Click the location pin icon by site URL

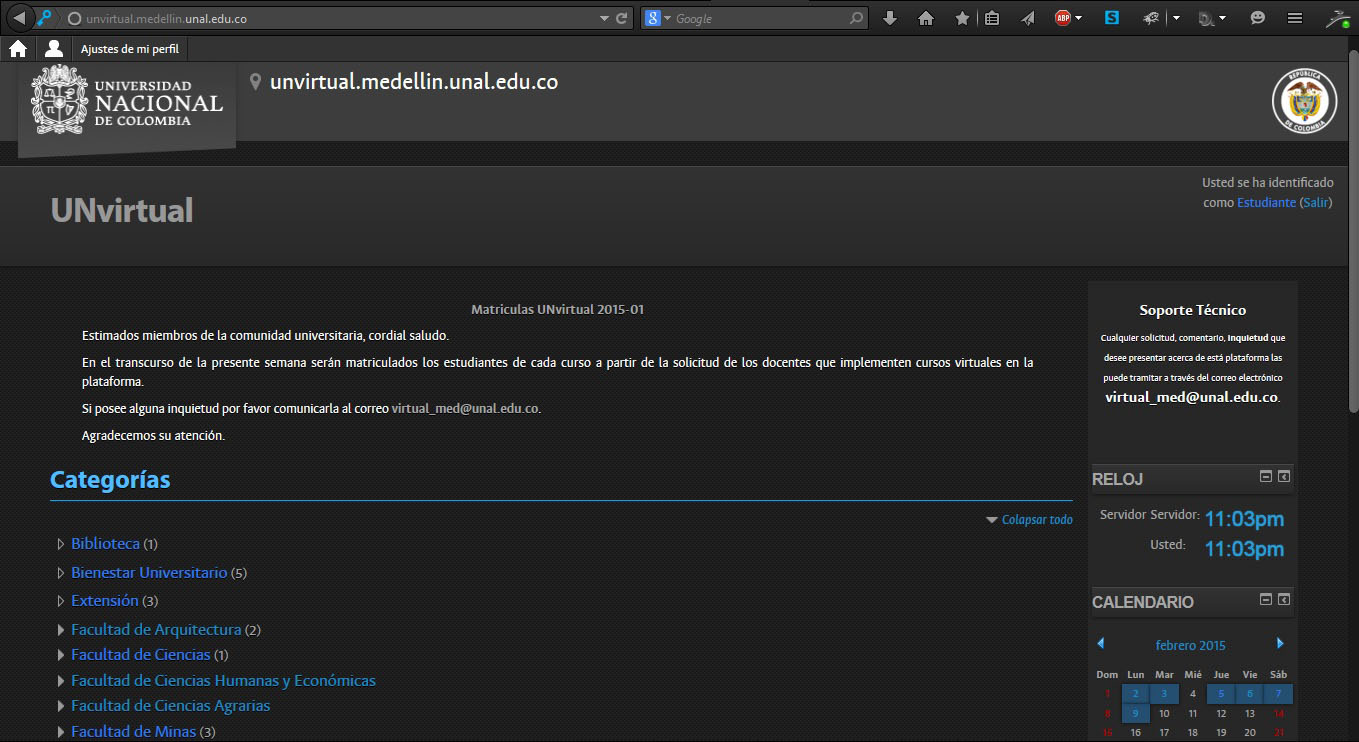click(255, 82)
